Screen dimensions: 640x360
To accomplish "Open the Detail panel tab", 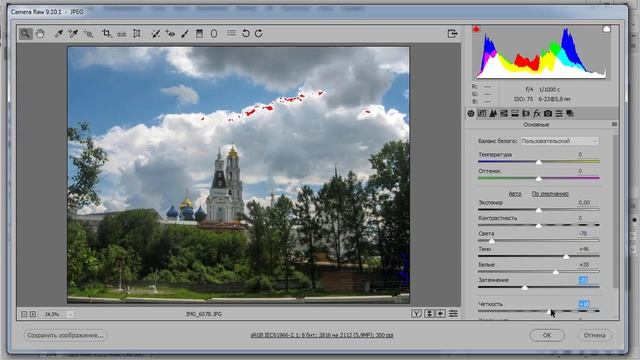I will coord(493,113).
